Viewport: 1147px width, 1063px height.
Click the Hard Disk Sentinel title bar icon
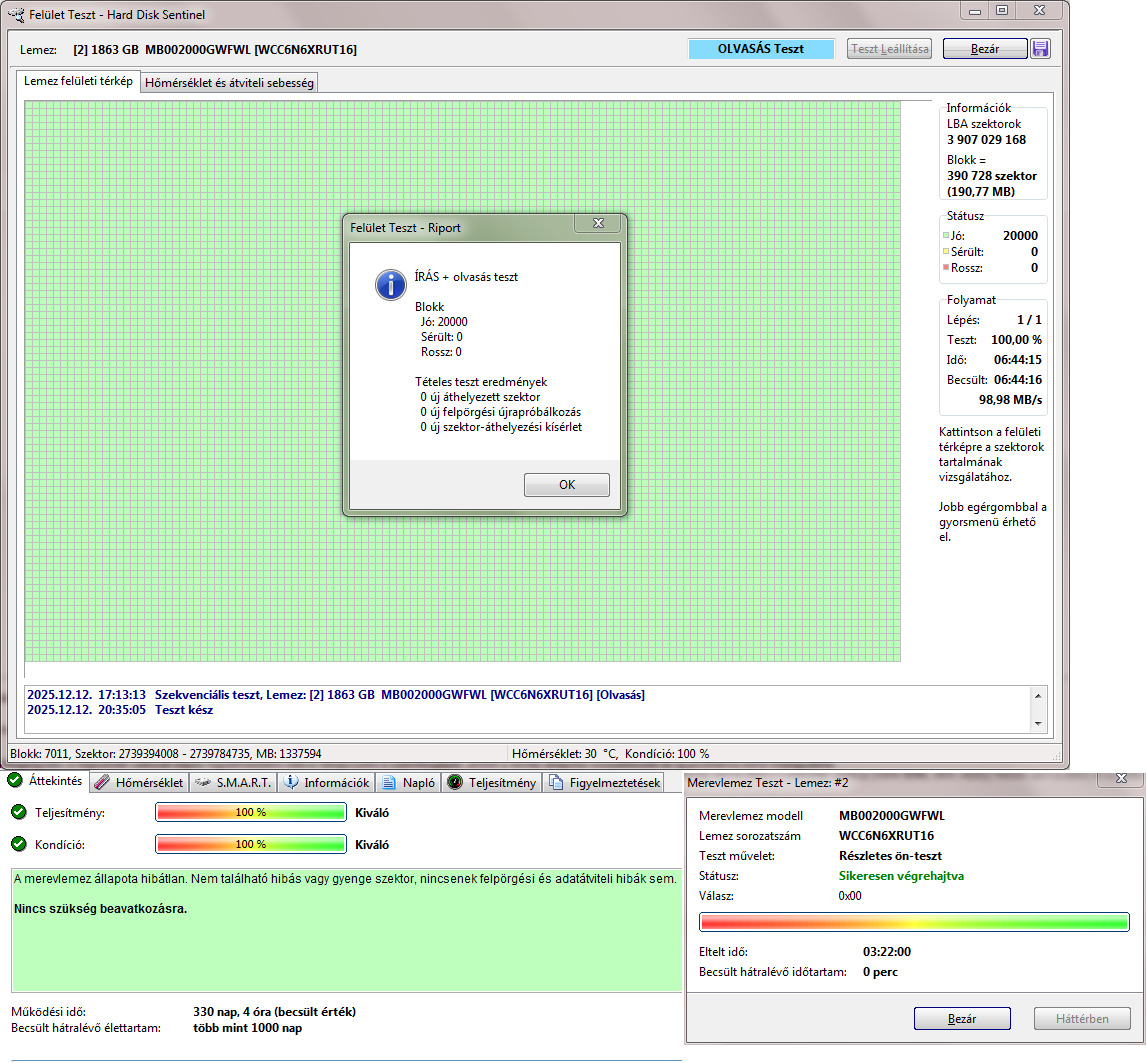15,14
